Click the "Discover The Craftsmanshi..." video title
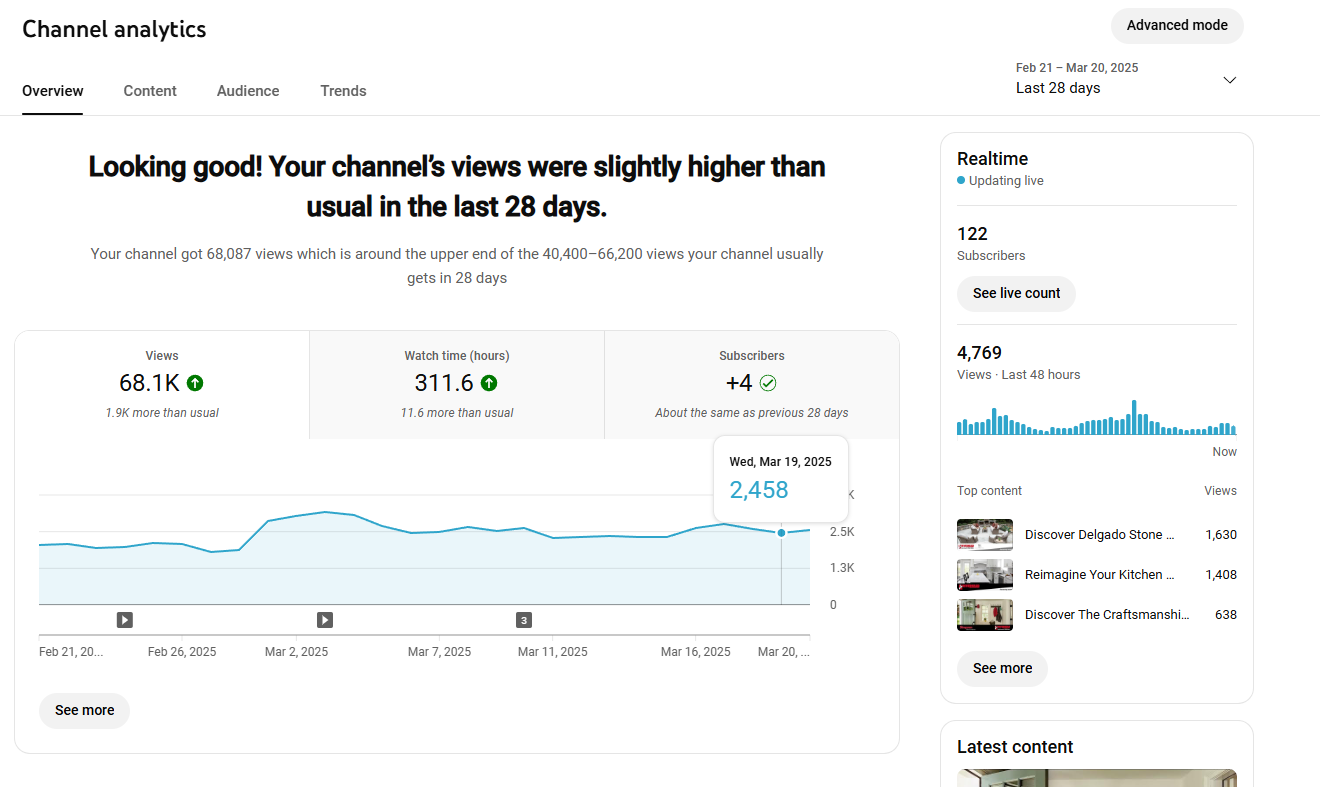The height and width of the screenshot is (787, 1320). tap(1108, 615)
